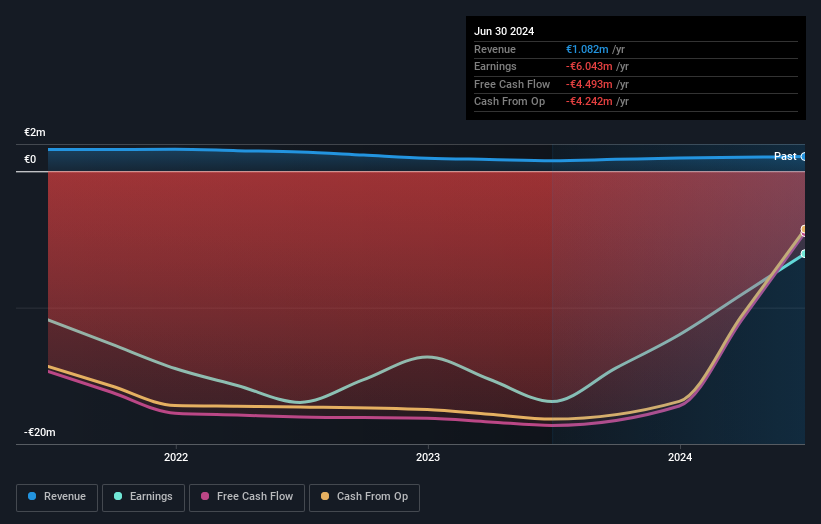Click the teal Earnings legend dot
821x524 pixels.
(x=118, y=496)
